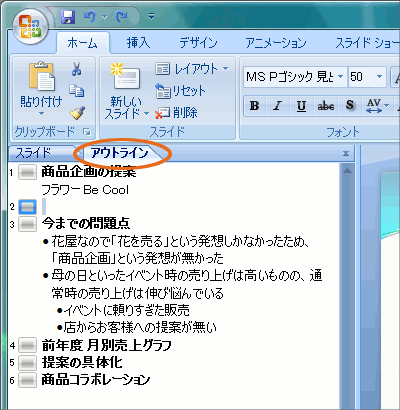The image size is (400, 410).
Task: Toggle italic formatting
Action: [277, 106]
